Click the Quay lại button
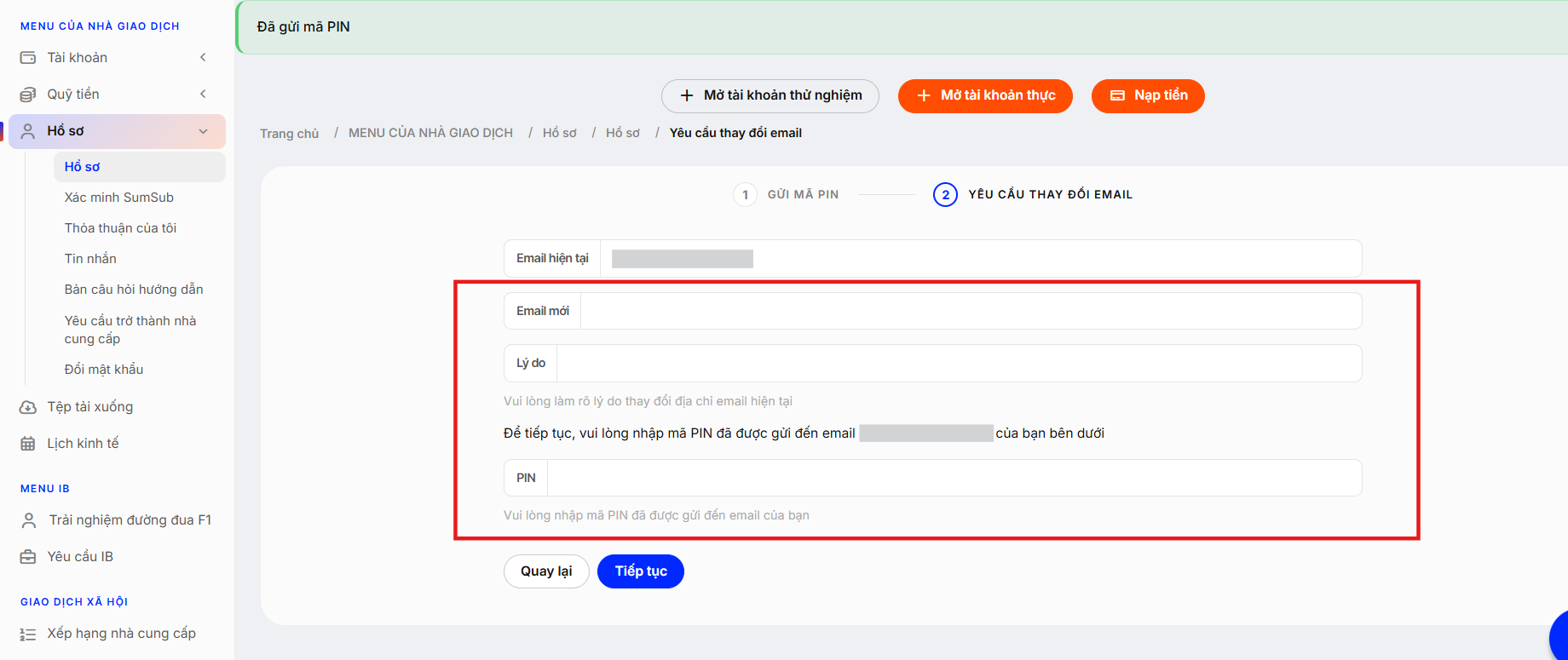This screenshot has width=1568, height=660. point(546,571)
